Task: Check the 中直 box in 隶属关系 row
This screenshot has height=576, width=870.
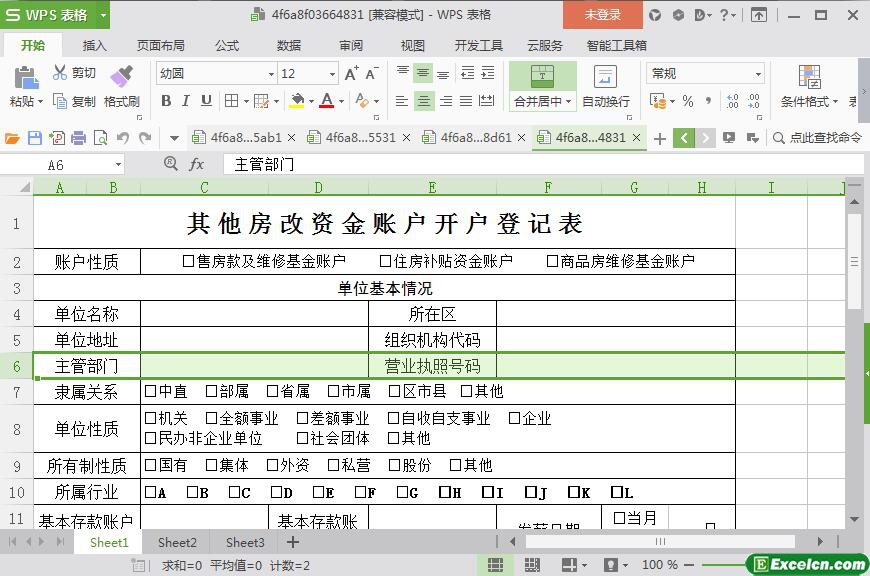Action: pyautogui.click(x=150, y=391)
